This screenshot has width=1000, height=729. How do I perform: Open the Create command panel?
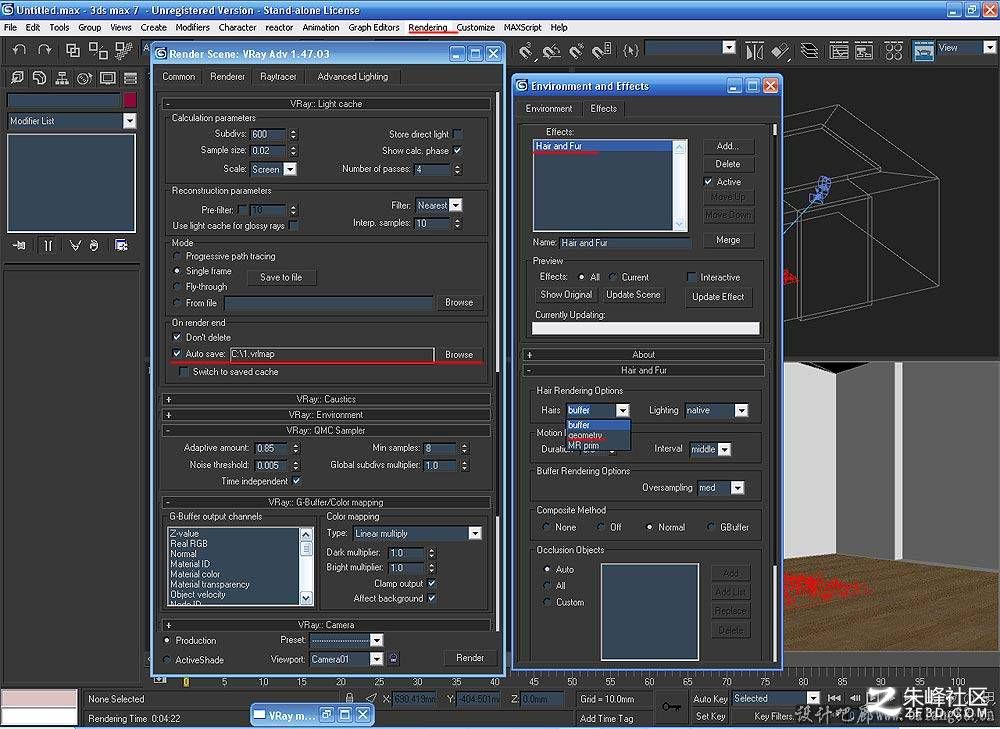tap(17, 78)
